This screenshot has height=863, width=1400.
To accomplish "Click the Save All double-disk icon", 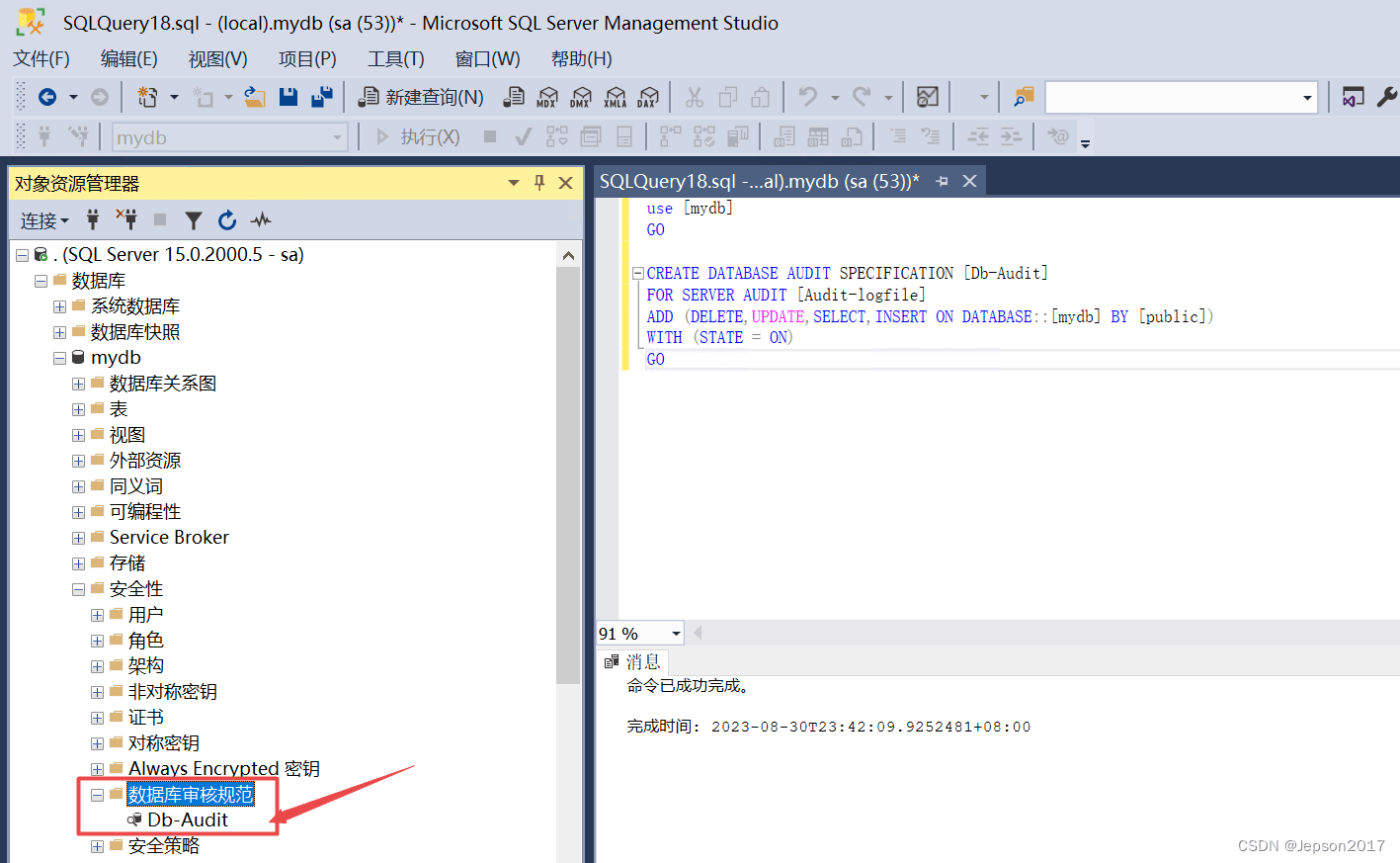I will click(322, 97).
